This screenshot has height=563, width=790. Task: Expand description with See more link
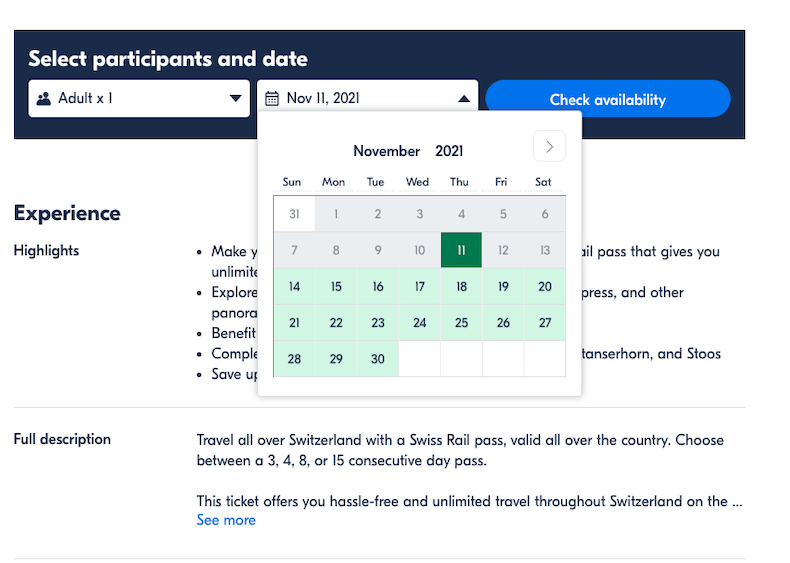pos(226,520)
